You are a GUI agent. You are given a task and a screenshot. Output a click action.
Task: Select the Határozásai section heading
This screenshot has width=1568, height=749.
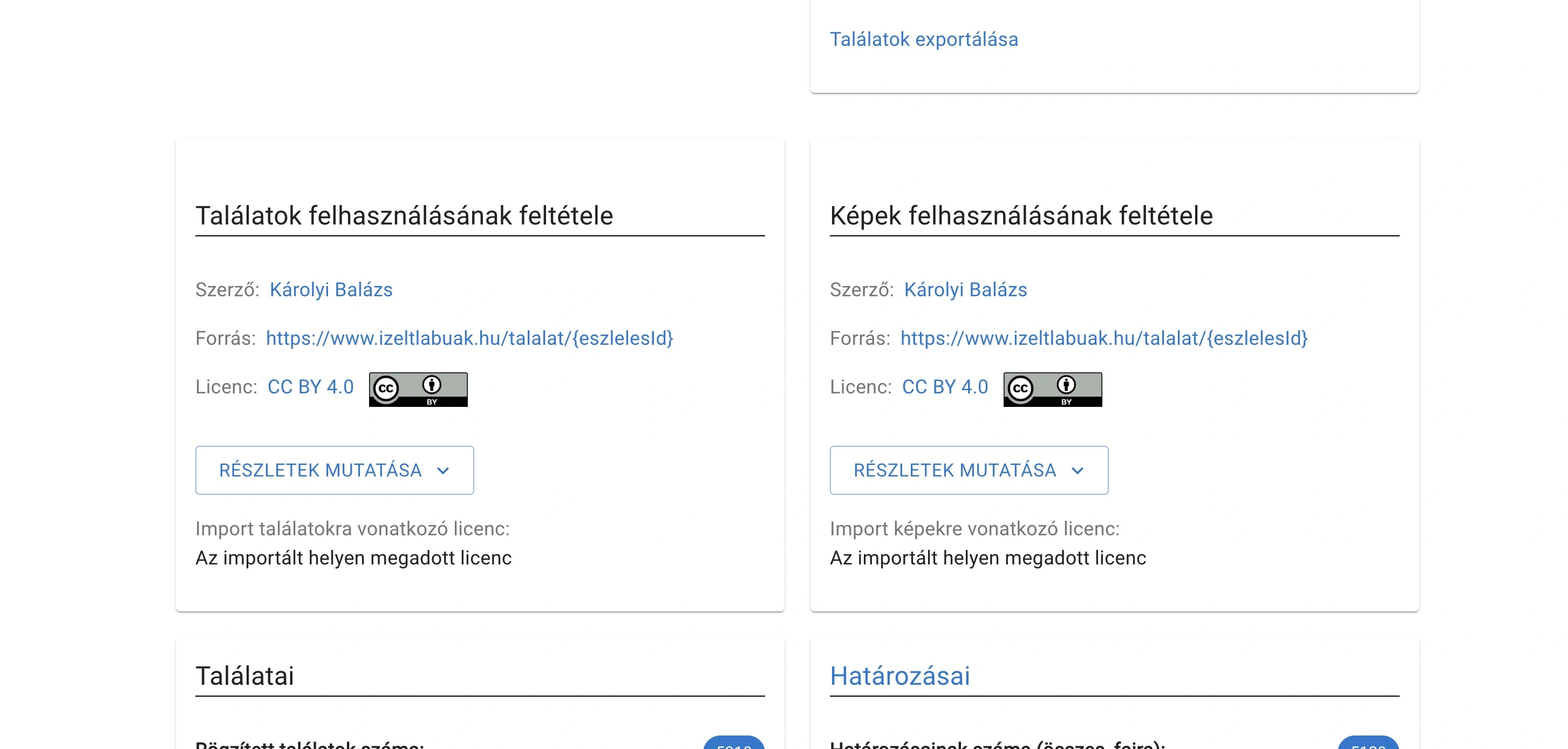(x=900, y=675)
